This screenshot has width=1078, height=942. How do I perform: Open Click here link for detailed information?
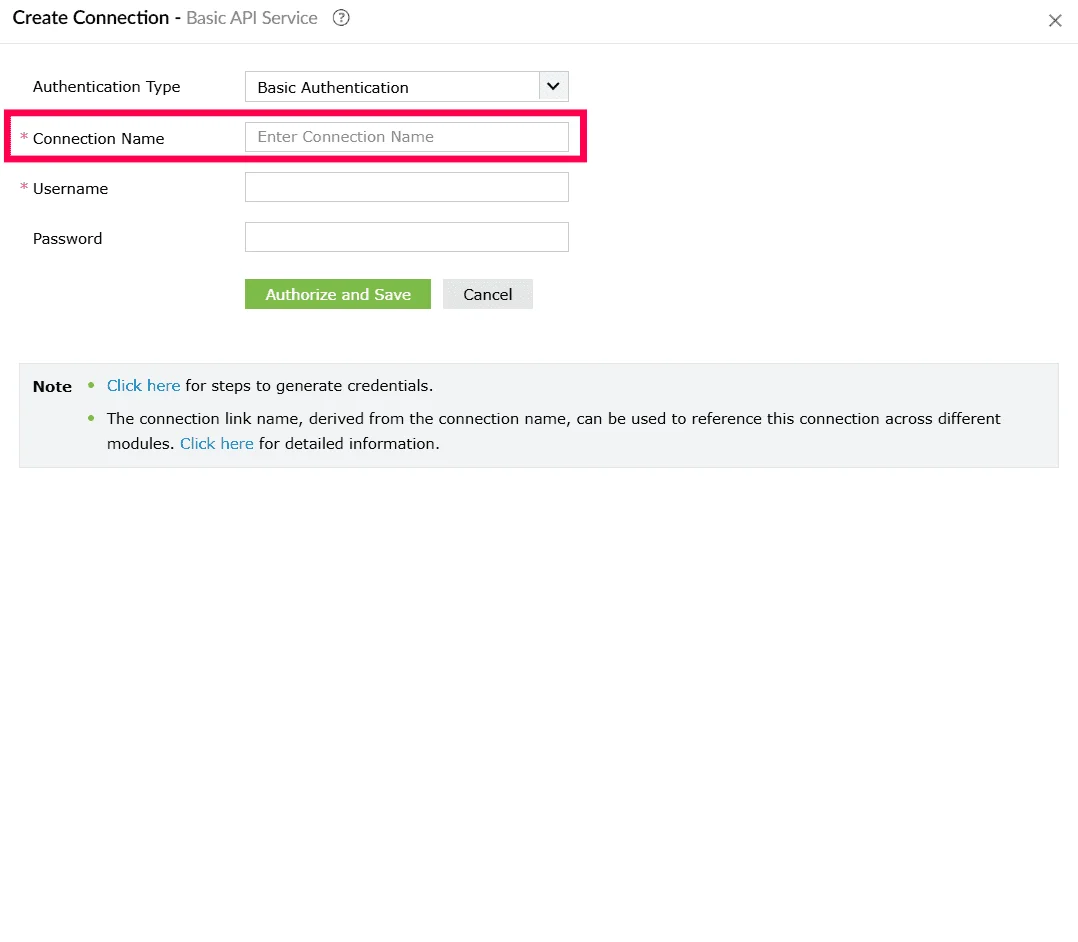click(x=217, y=443)
